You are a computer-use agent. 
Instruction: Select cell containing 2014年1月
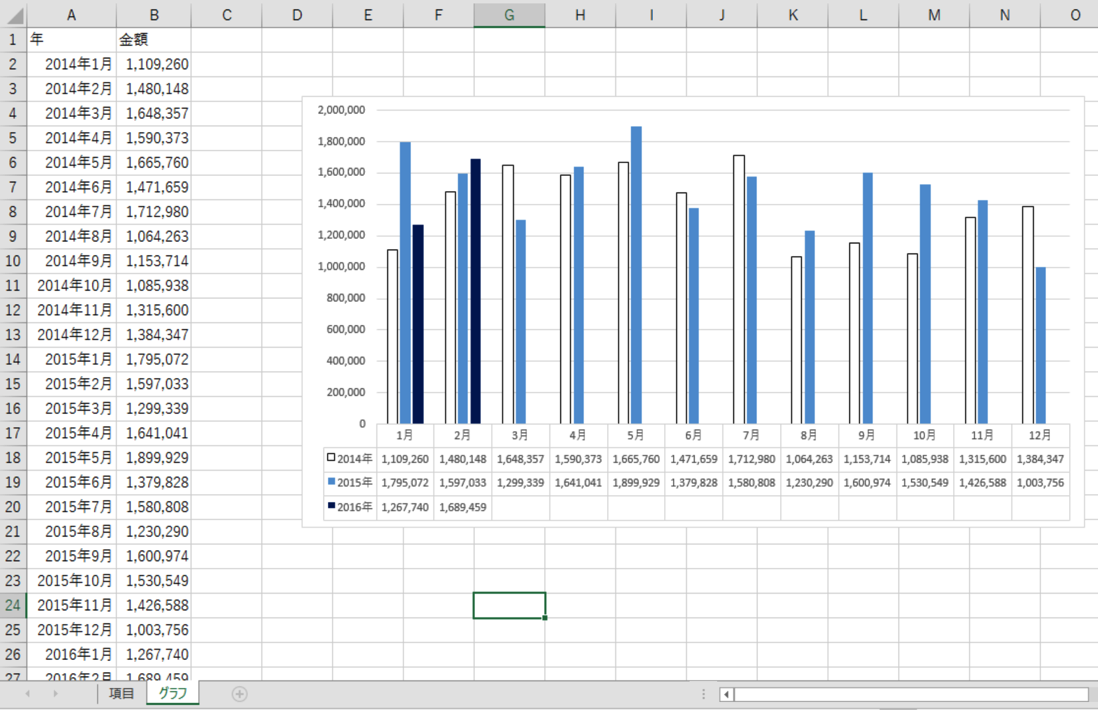pos(71,64)
